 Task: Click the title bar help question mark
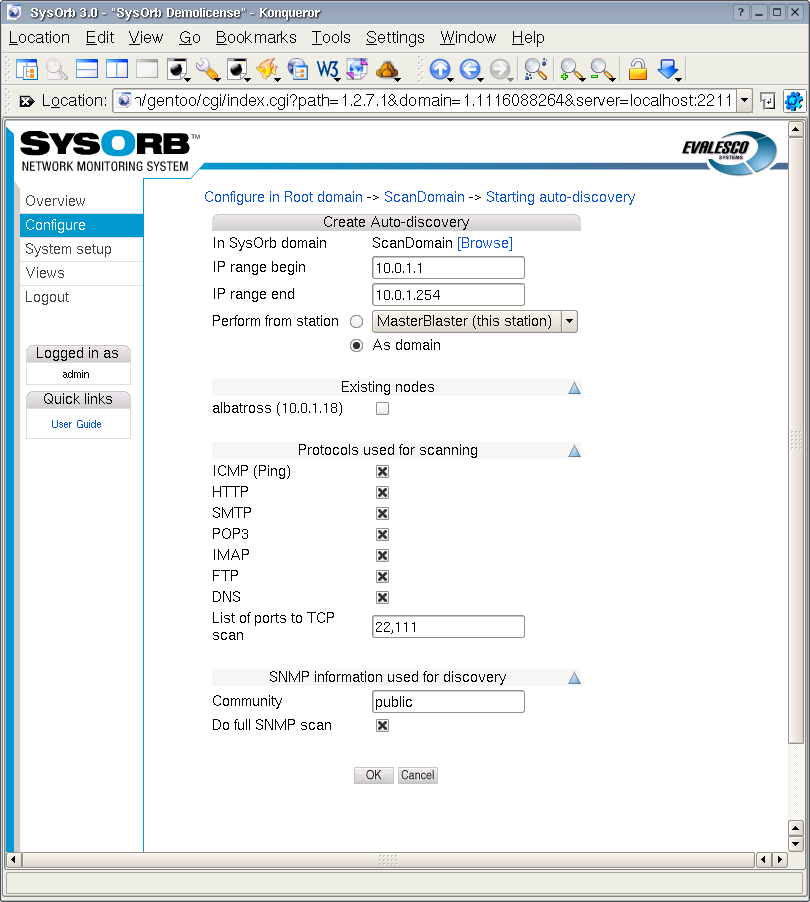(741, 12)
